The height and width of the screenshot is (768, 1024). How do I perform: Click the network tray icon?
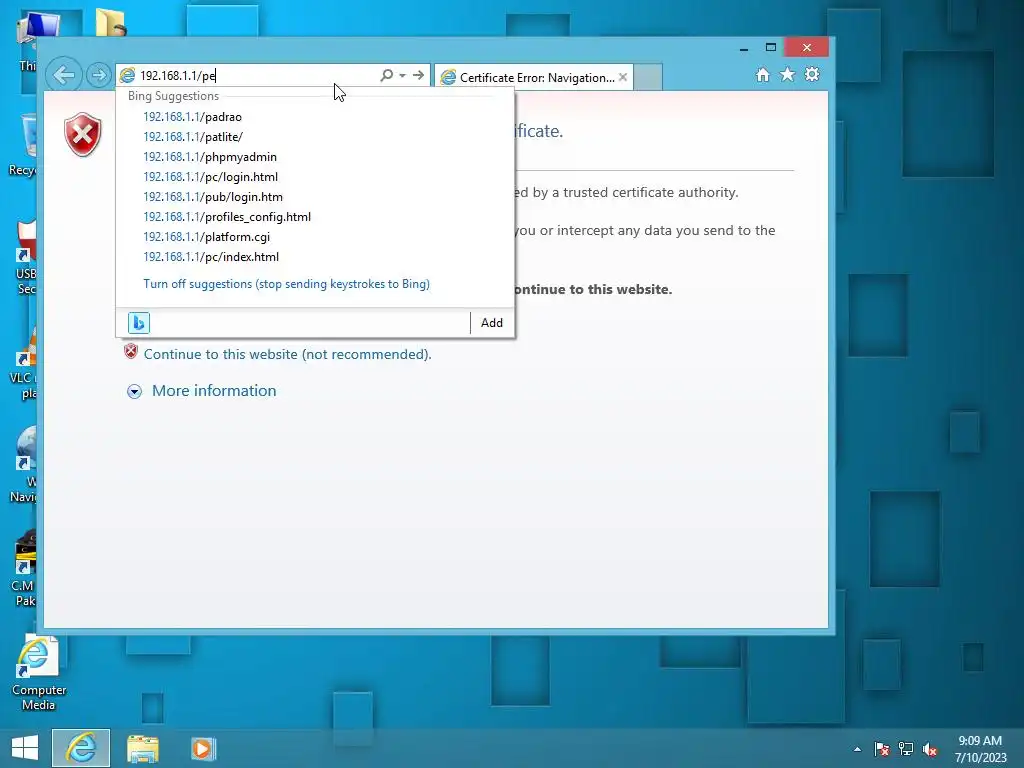906,749
